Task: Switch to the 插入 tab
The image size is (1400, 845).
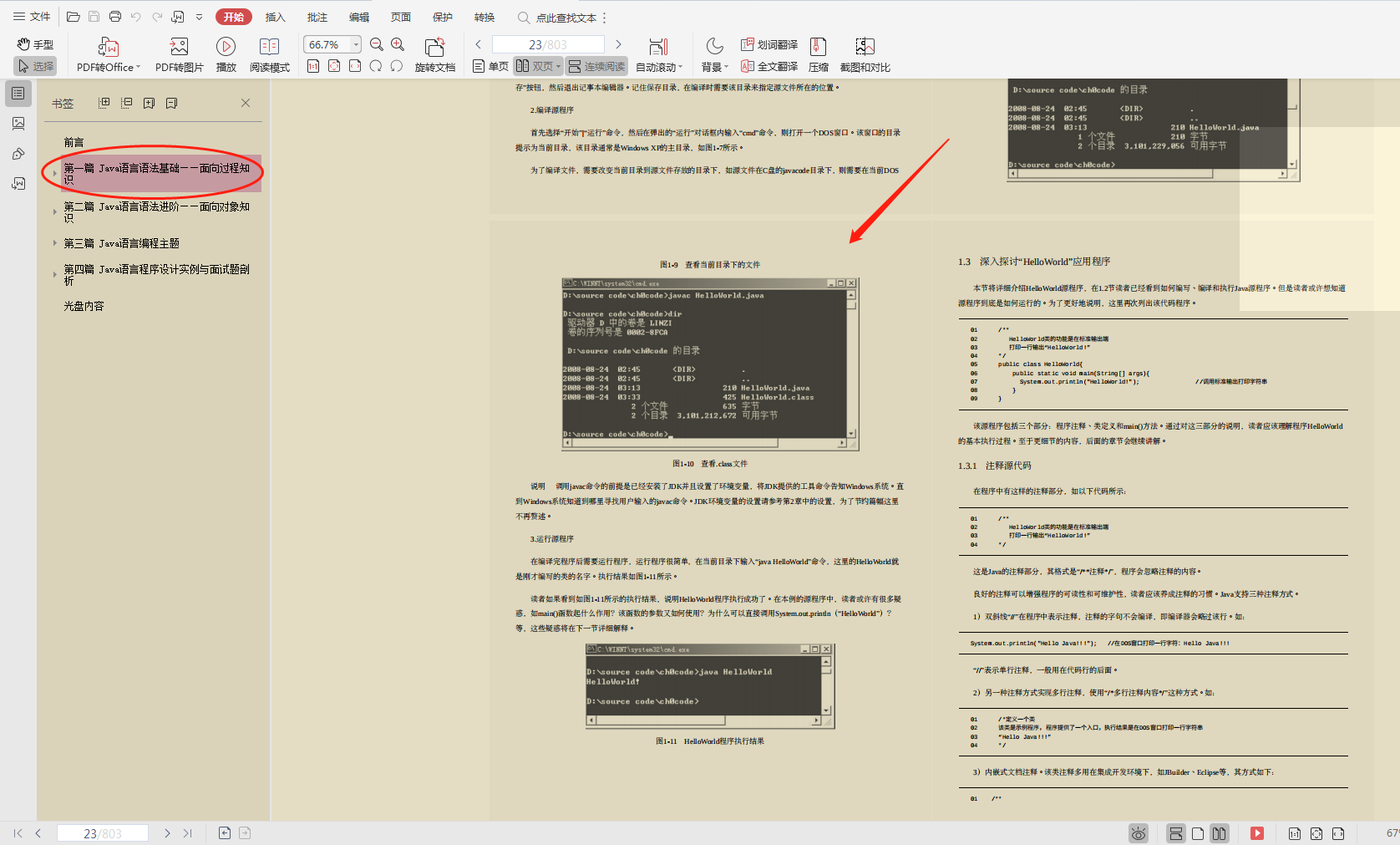Action: point(275,17)
